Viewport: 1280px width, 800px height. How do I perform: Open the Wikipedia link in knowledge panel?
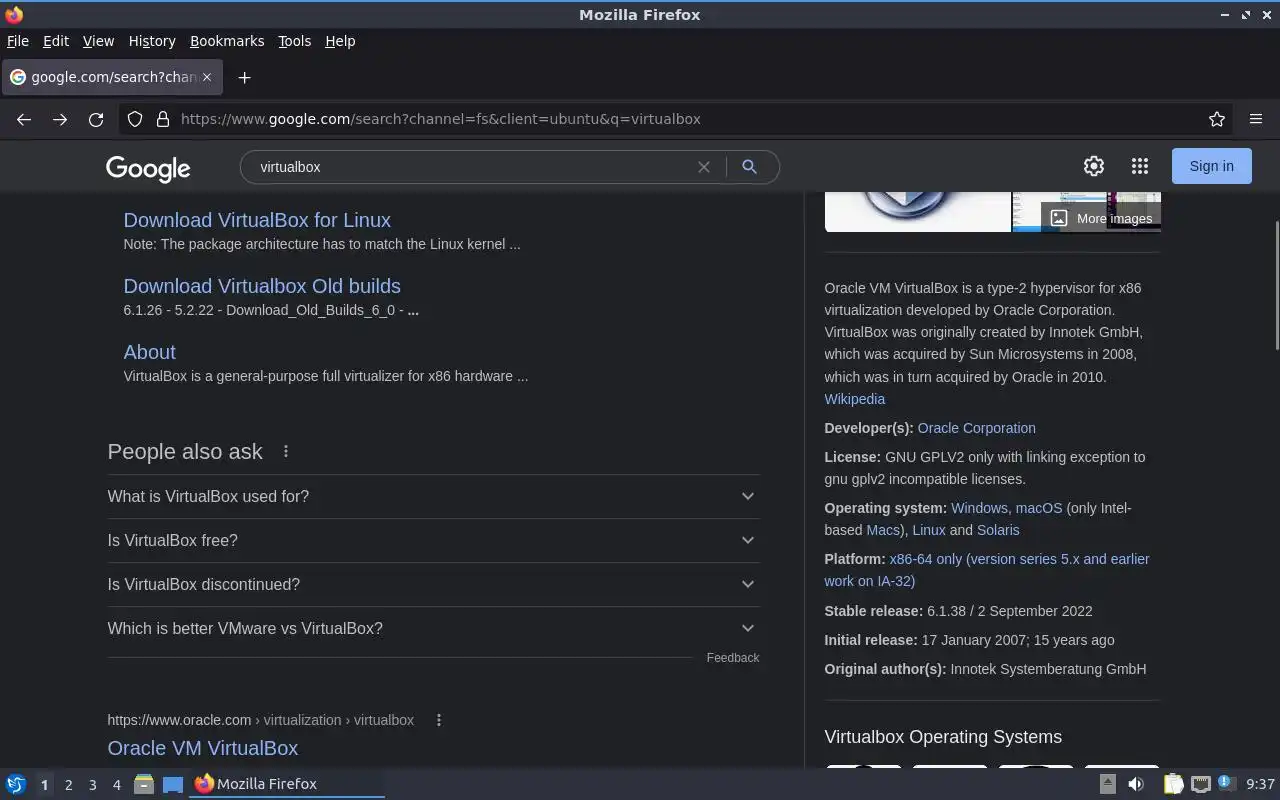[854, 399]
